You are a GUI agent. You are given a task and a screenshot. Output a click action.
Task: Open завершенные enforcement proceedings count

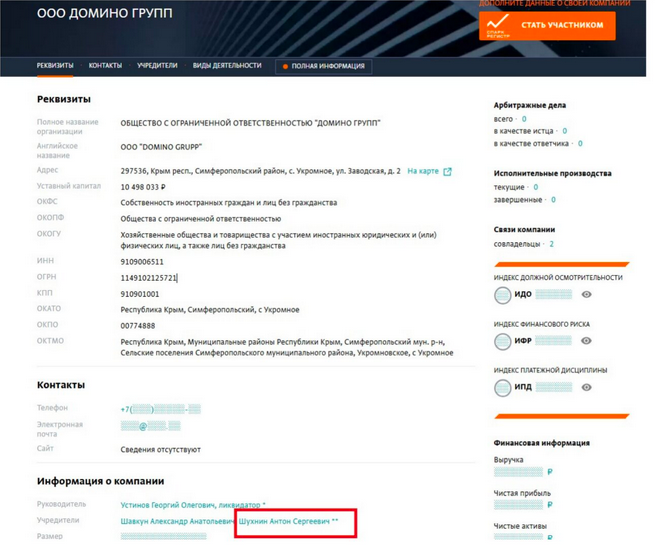tap(553, 200)
